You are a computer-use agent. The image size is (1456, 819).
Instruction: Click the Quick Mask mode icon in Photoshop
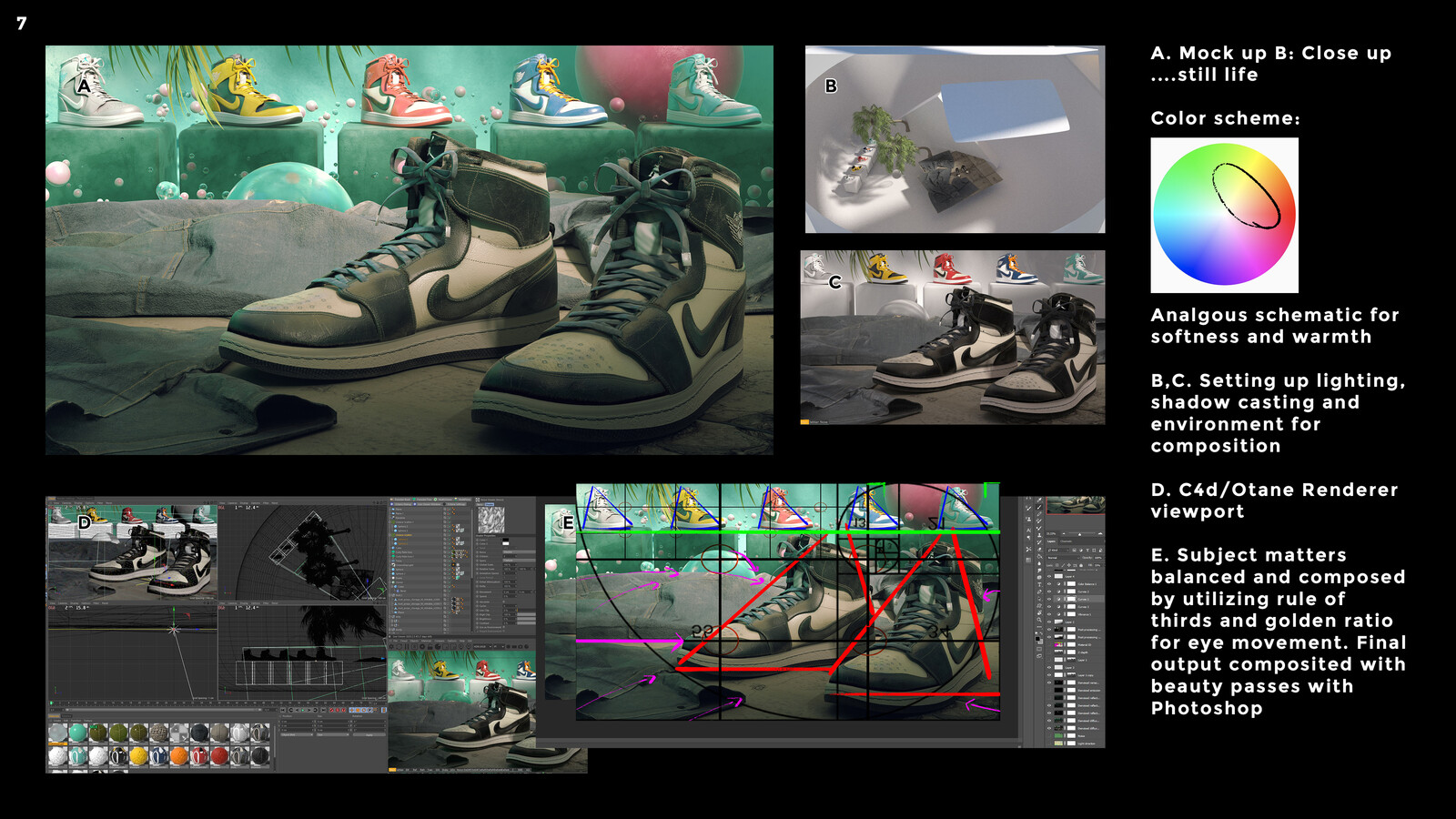point(1039,649)
